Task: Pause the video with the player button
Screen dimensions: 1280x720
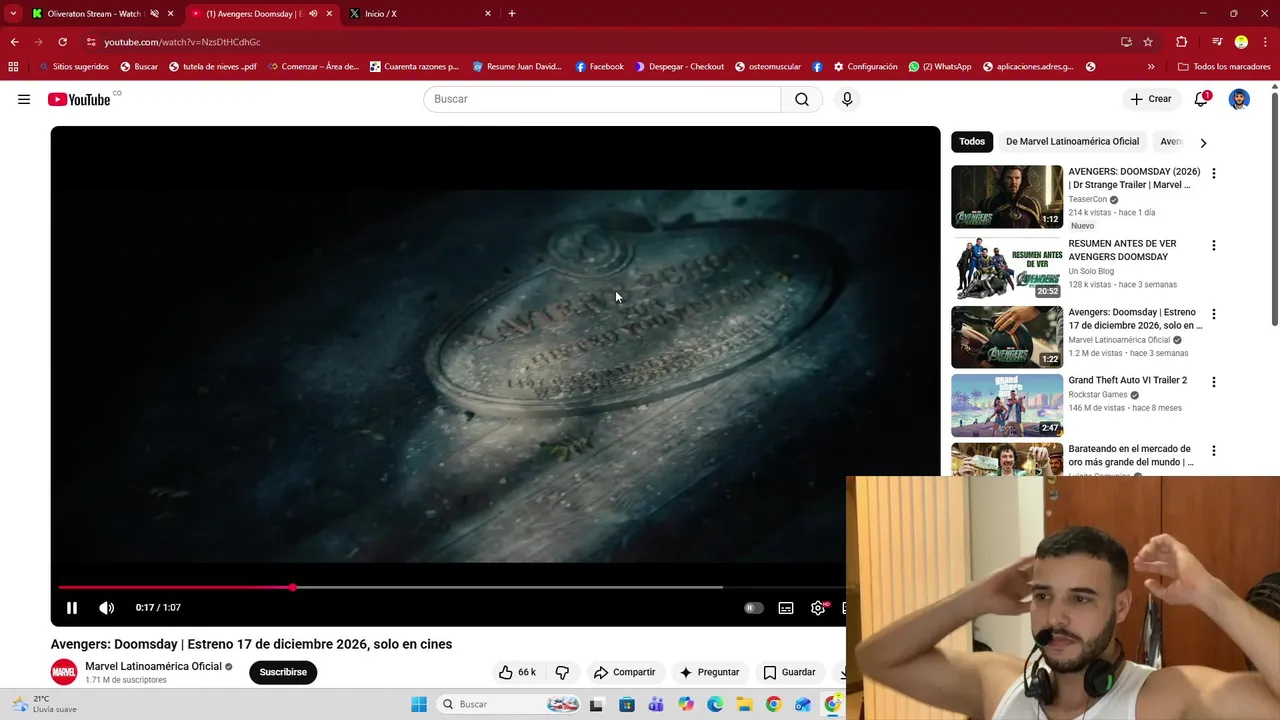Action: (x=72, y=608)
